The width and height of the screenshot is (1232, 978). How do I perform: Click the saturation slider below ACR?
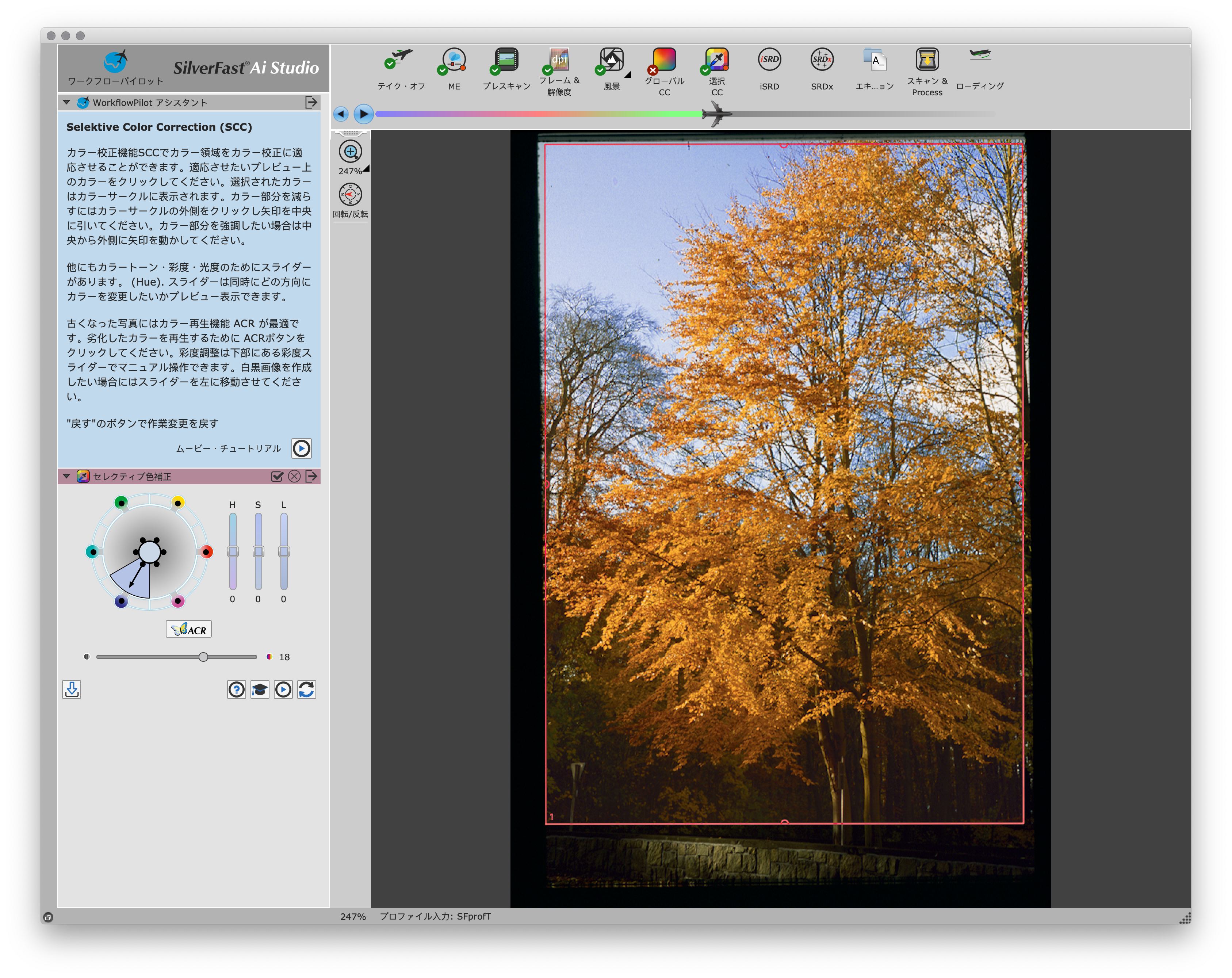click(203, 657)
